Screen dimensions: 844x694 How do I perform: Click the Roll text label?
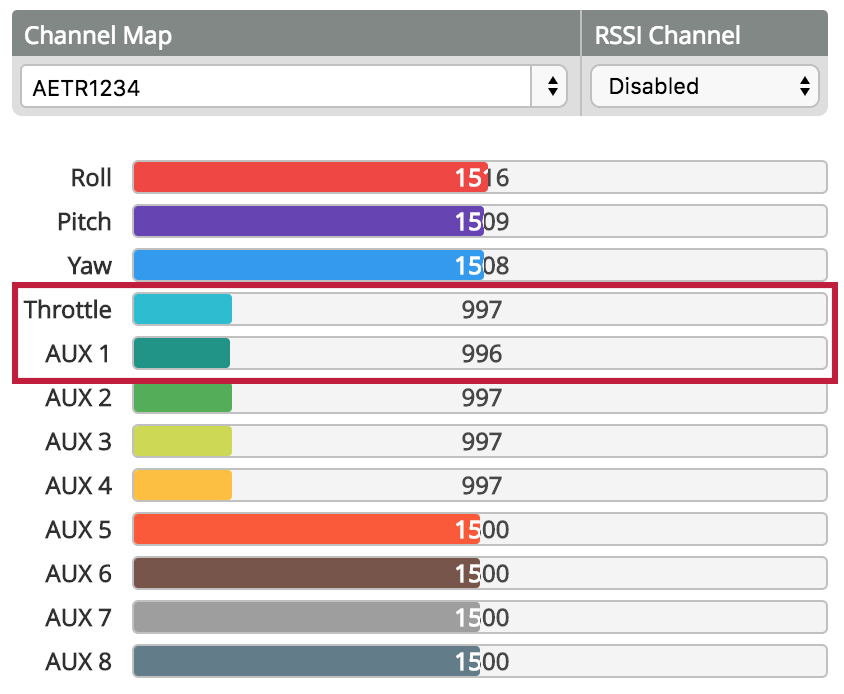91,178
